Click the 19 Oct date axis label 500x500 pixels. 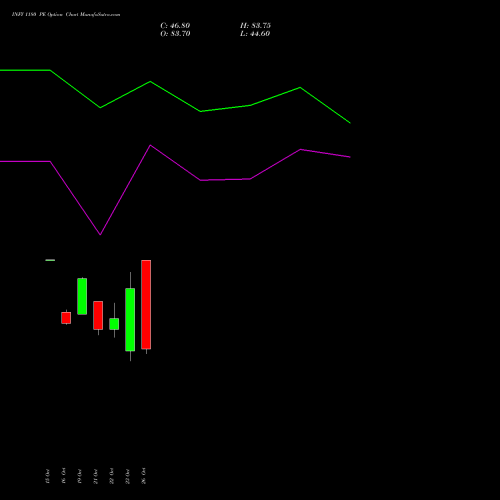[x=79, y=476]
